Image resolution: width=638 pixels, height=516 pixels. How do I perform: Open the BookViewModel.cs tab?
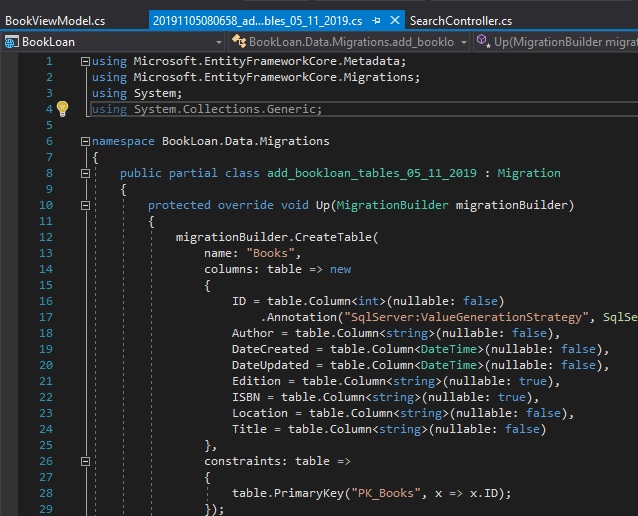(55, 21)
